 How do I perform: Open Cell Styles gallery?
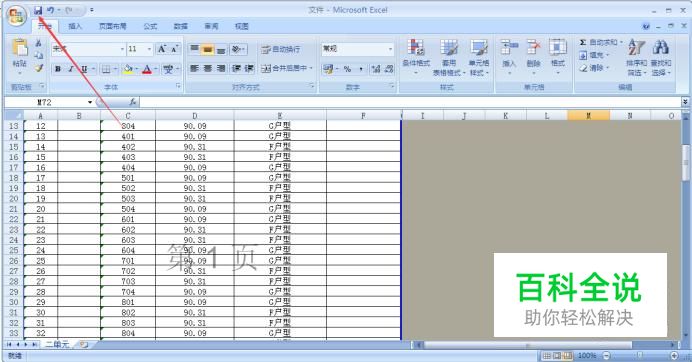click(x=479, y=57)
